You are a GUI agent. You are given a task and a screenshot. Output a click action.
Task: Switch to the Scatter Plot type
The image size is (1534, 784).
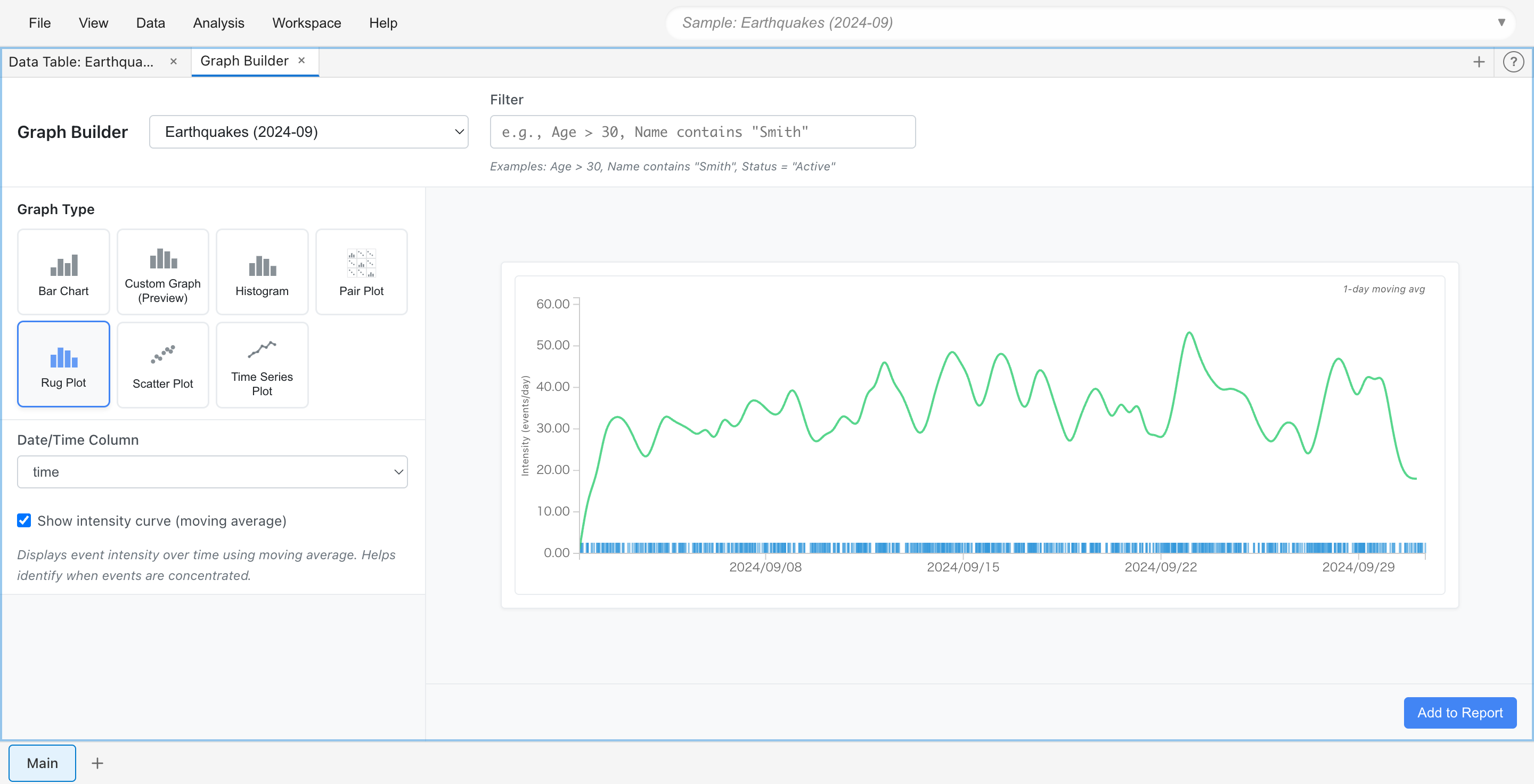(x=162, y=365)
